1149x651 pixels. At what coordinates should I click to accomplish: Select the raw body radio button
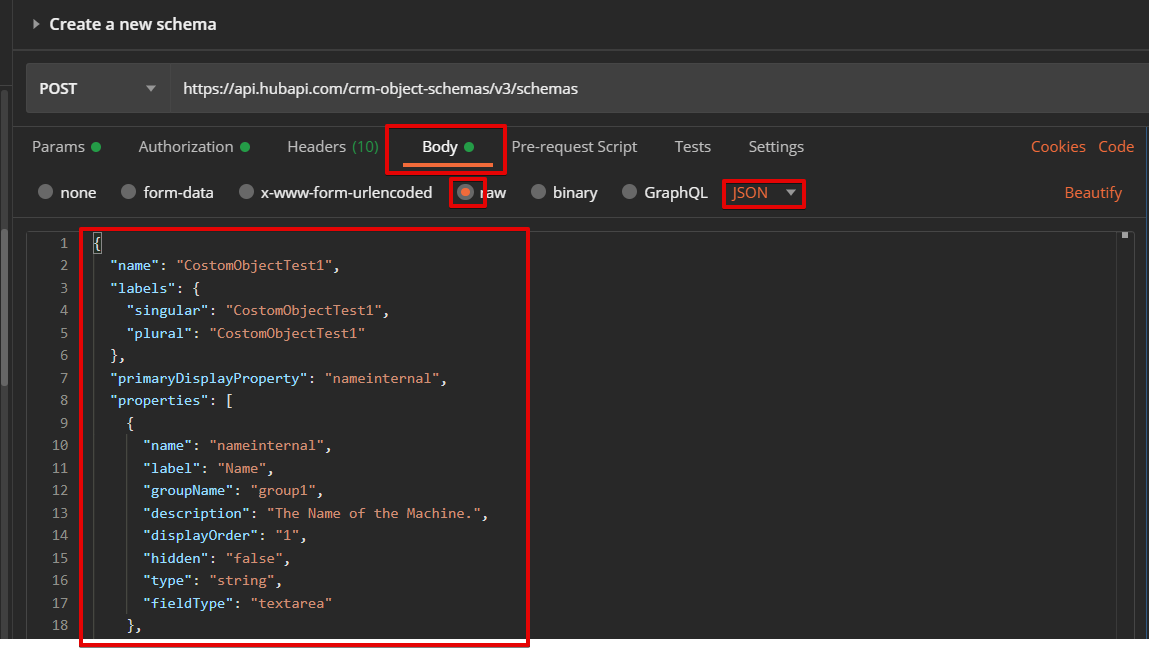(x=466, y=192)
